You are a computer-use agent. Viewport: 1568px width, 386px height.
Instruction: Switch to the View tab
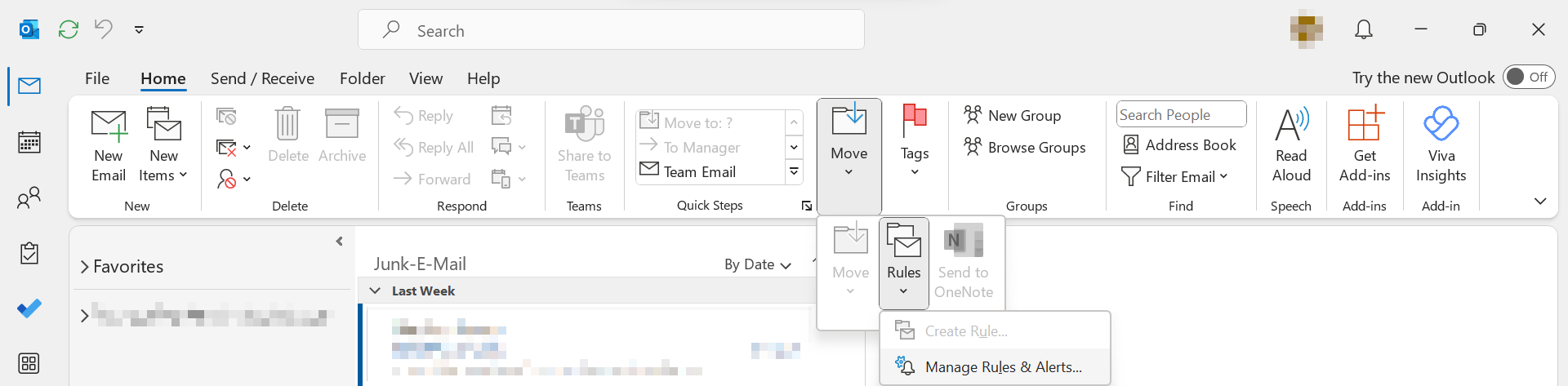point(425,78)
